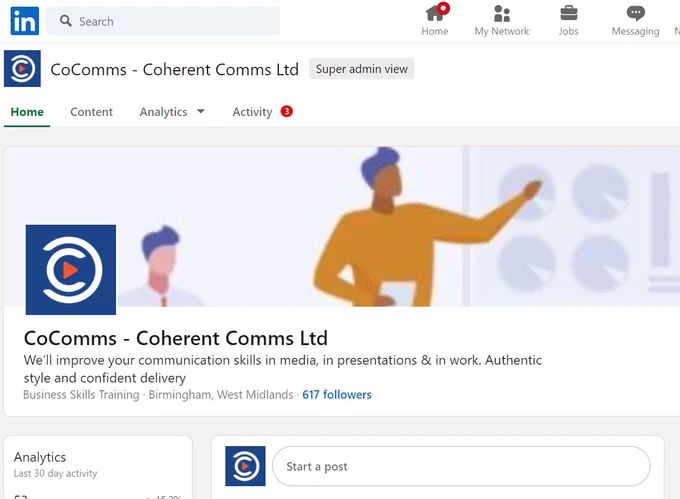
Task: Click the CoComms - Coherent Comms Ltd heading
Action: point(176,338)
